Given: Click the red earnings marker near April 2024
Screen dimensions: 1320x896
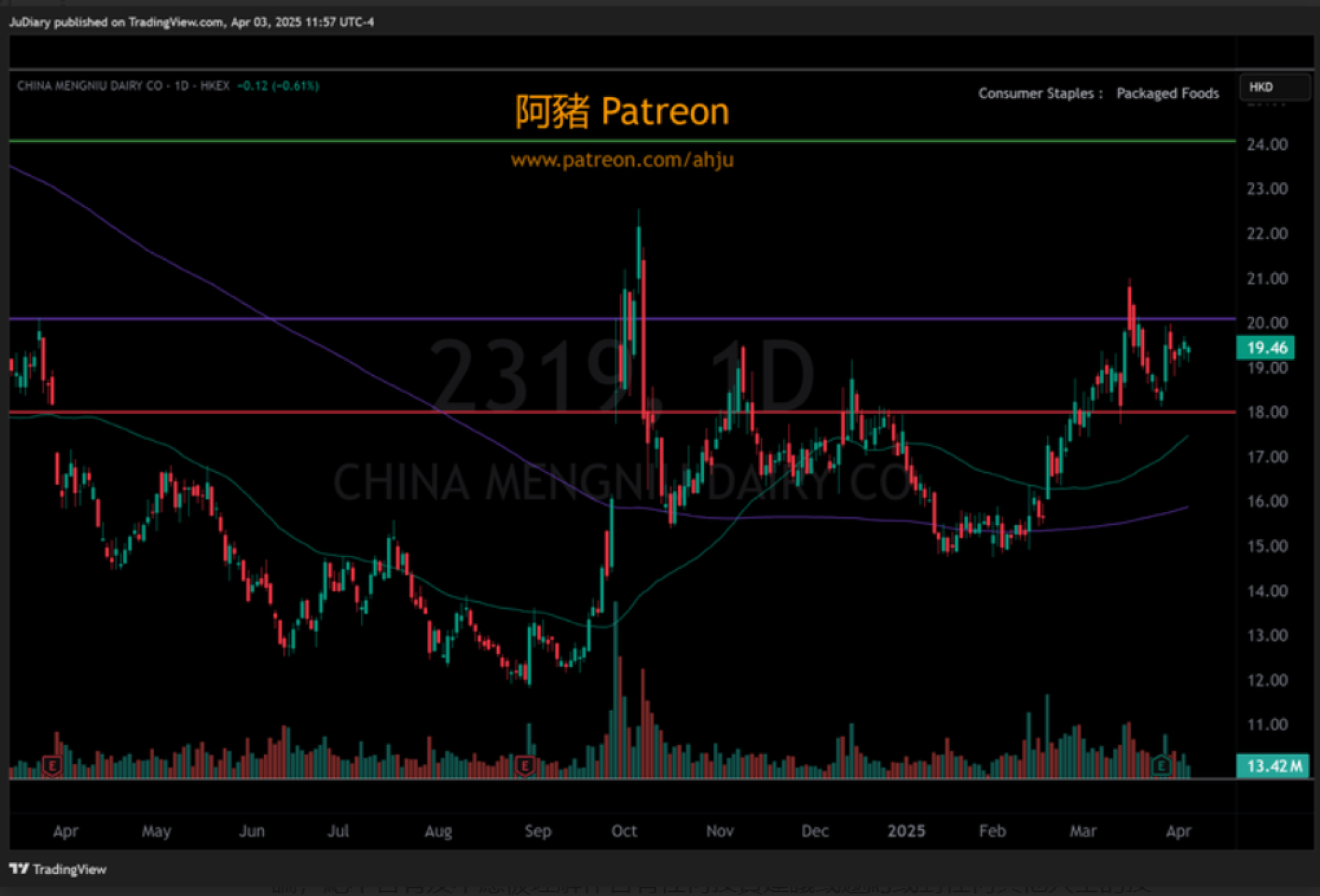Looking at the screenshot, I should [x=52, y=765].
